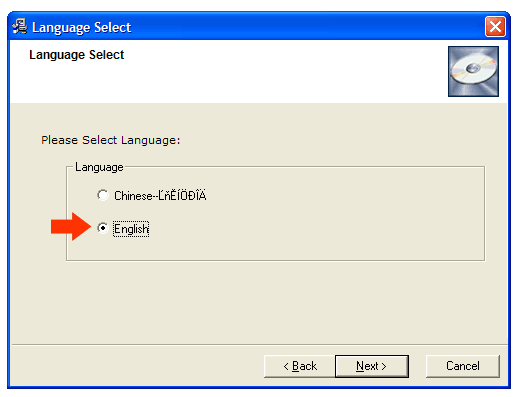Click the Chinese option label text
Screen dimensions: 523x397
(160, 195)
